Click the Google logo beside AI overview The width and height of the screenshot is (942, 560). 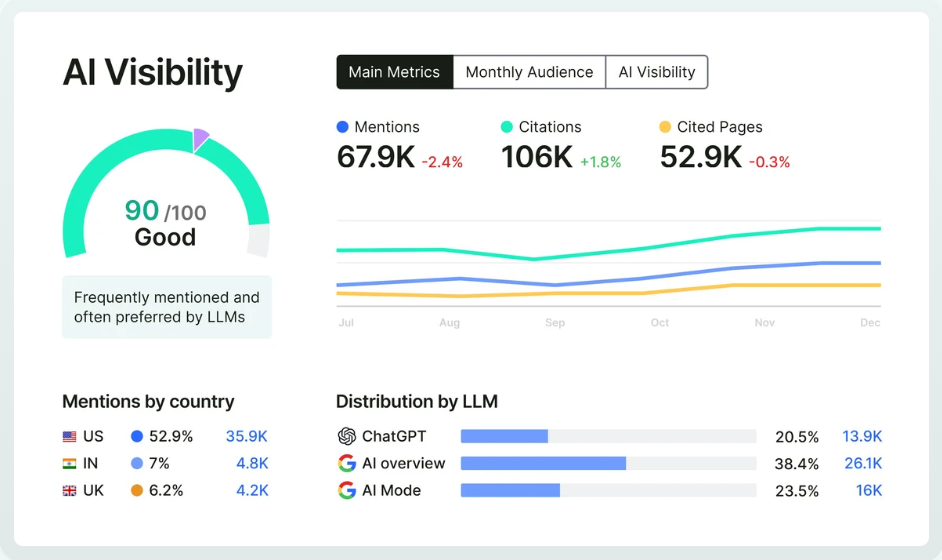click(x=347, y=463)
